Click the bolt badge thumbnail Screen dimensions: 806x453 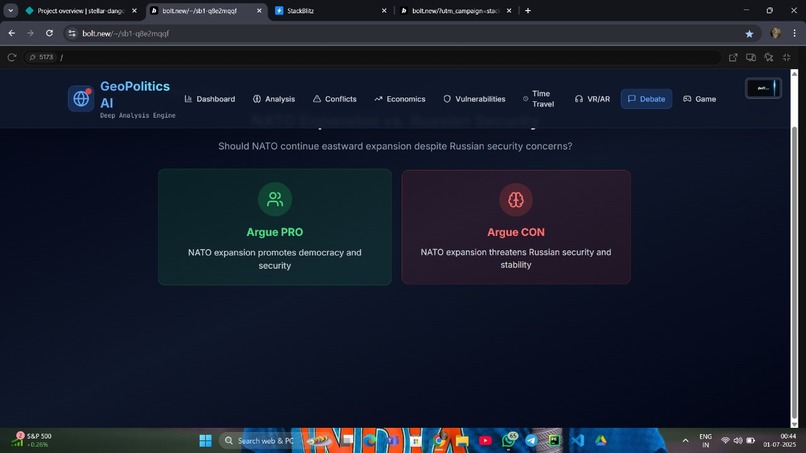[x=763, y=88]
